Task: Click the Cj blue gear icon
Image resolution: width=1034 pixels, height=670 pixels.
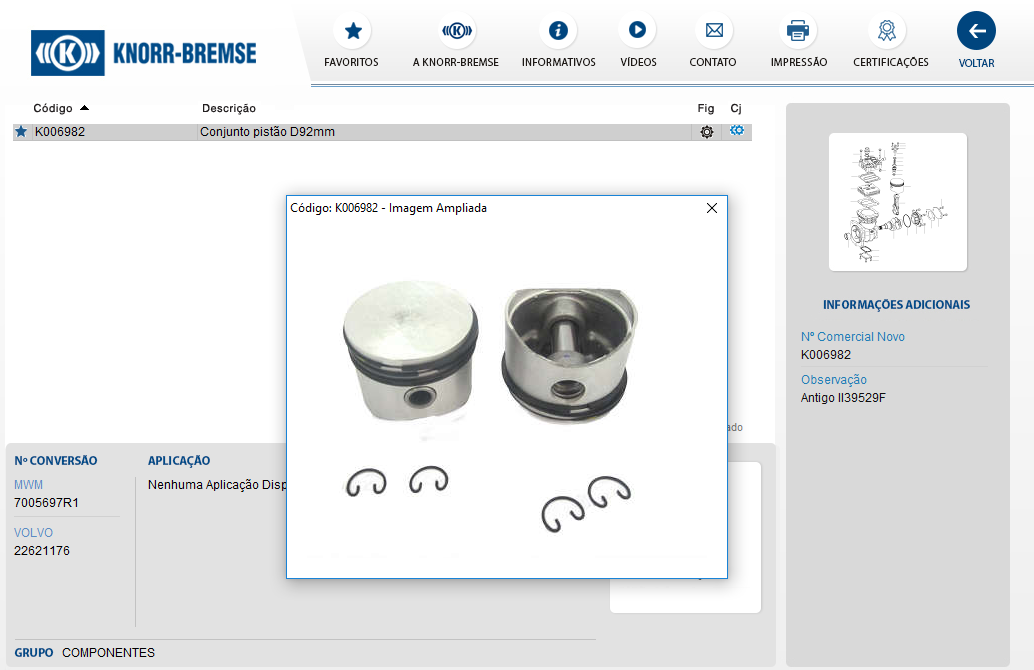Action: [x=737, y=131]
